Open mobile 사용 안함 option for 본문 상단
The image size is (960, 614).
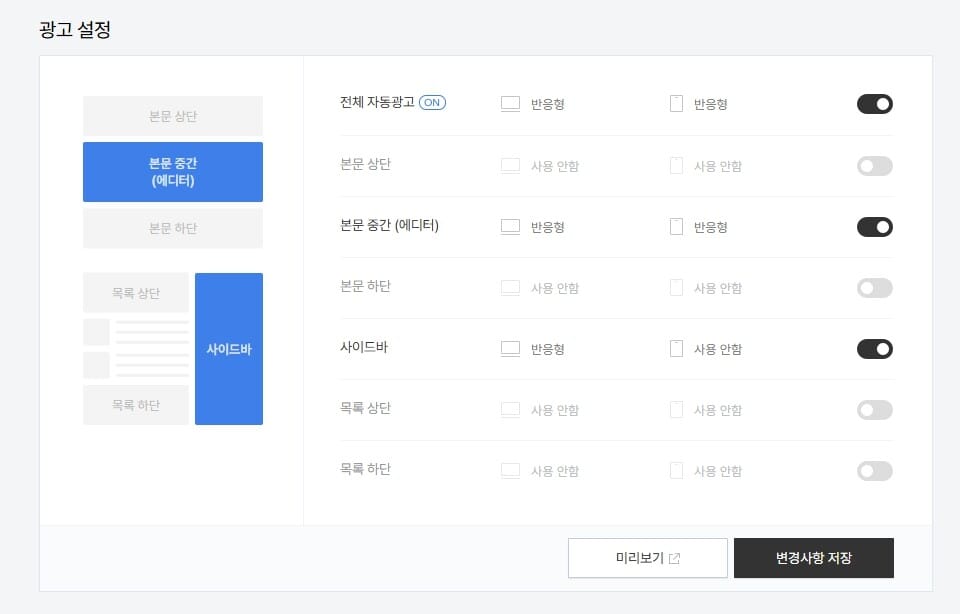tap(718, 166)
